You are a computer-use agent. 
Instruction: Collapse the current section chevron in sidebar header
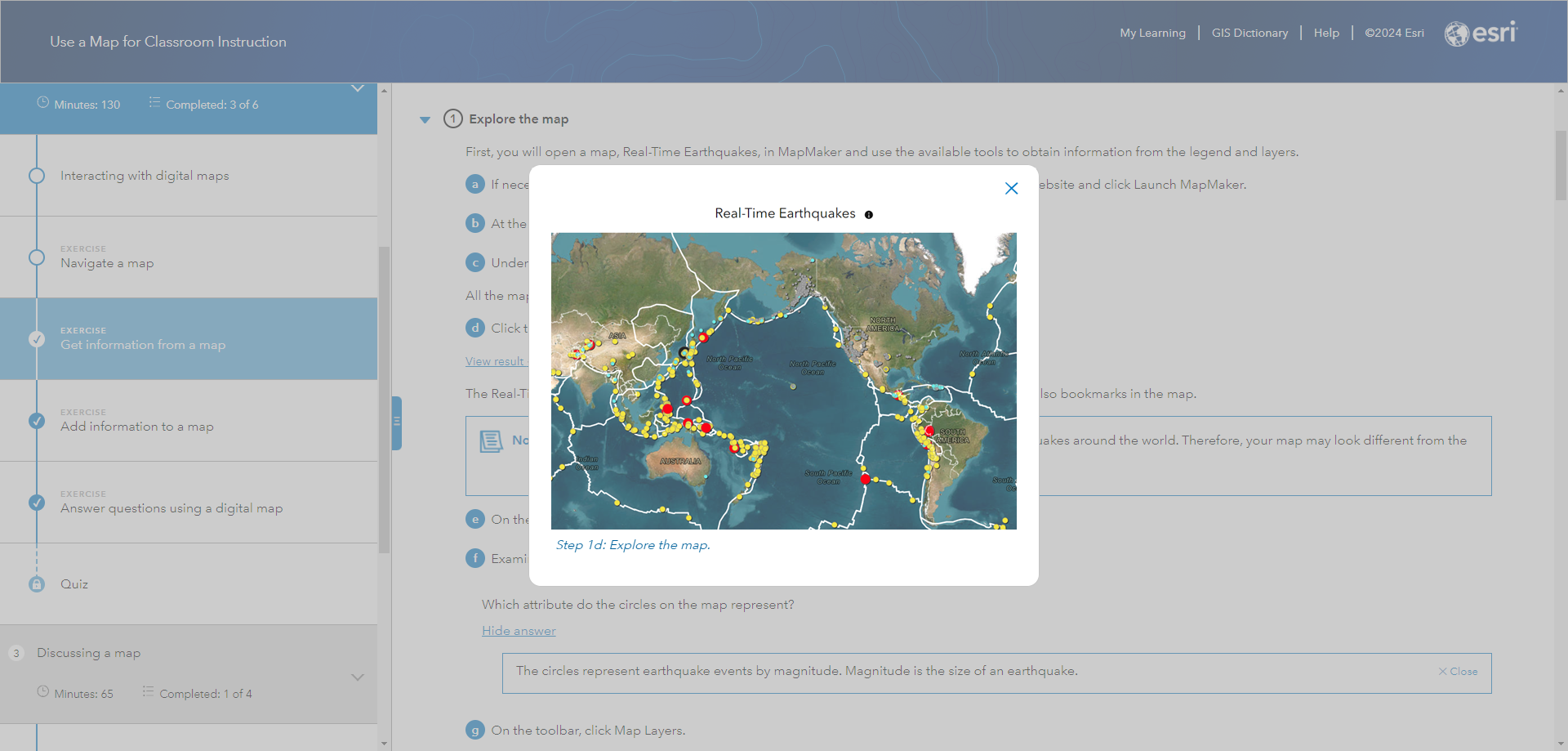tap(358, 88)
